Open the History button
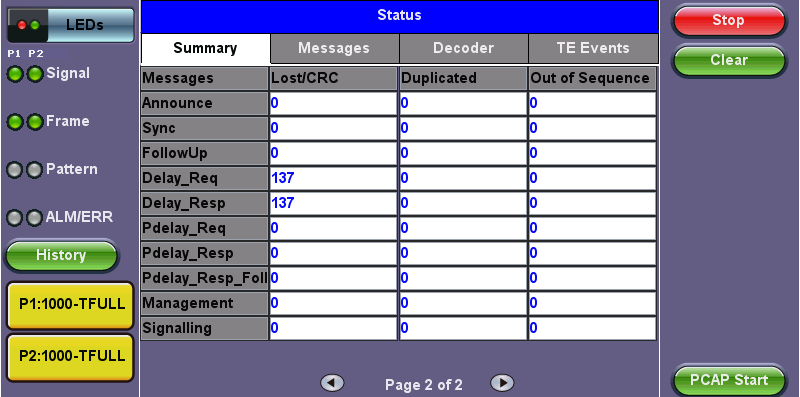 [61, 255]
